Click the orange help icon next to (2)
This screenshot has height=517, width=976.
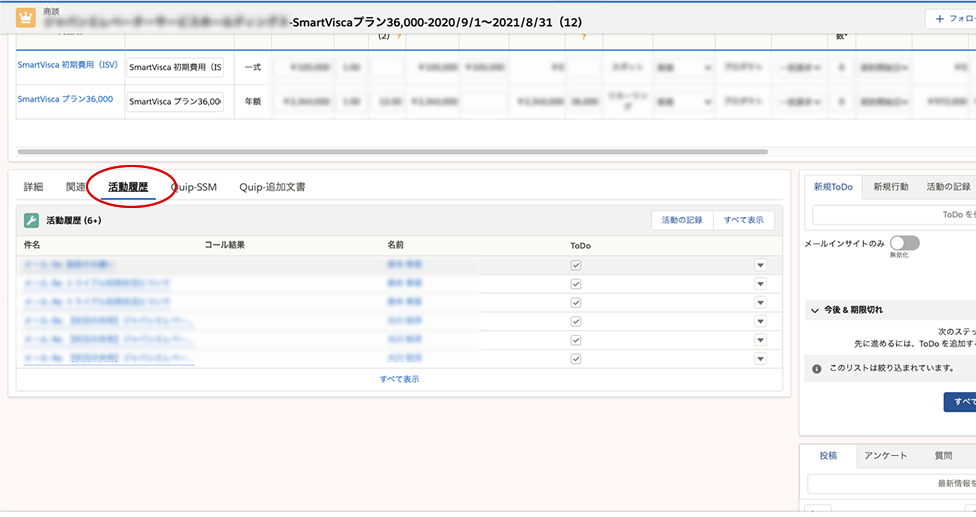(399, 37)
